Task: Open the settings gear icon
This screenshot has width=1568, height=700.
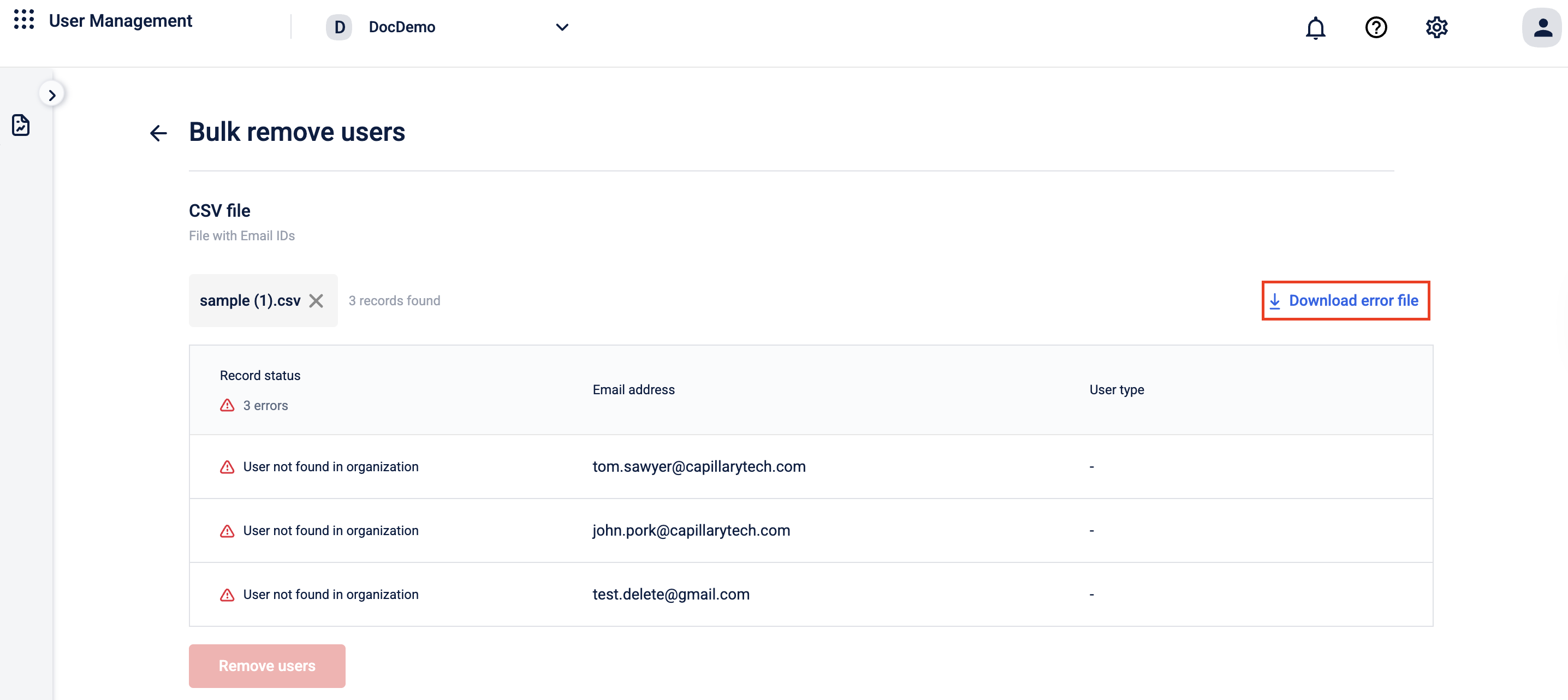Action: tap(1436, 27)
